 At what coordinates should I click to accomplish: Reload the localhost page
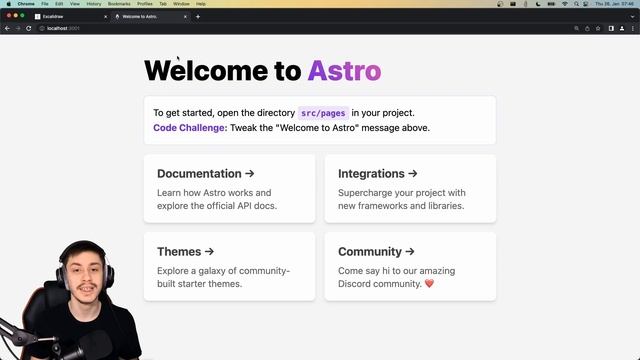tap(29, 28)
